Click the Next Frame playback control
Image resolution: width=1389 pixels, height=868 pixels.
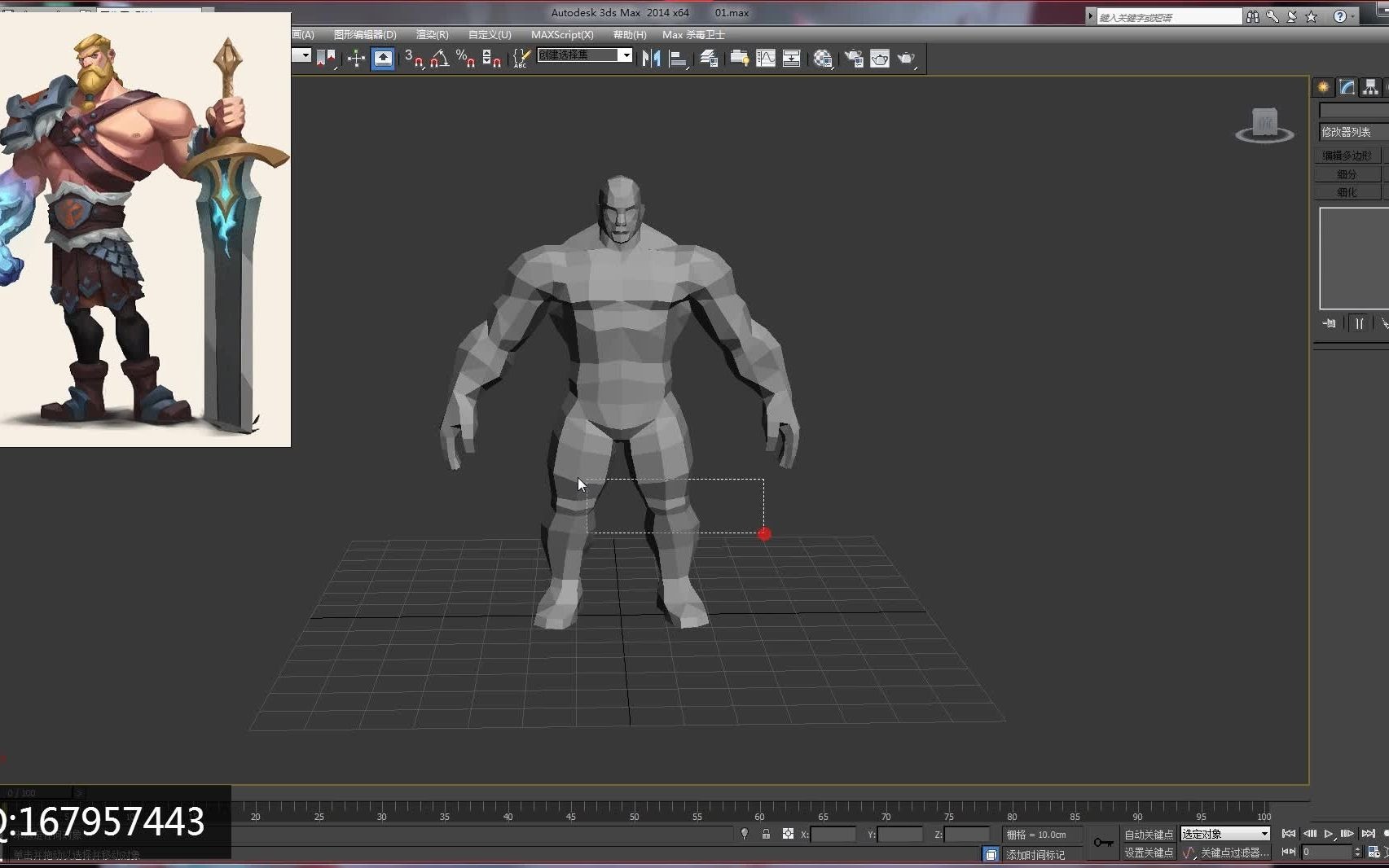[x=1347, y=834]
